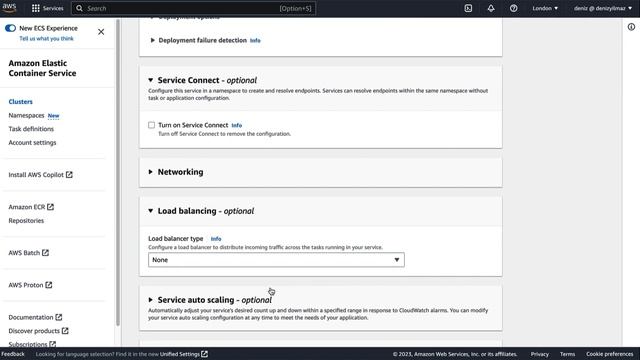
Task: Open Info link for Deployment failure detection
Action: (255, 40)
